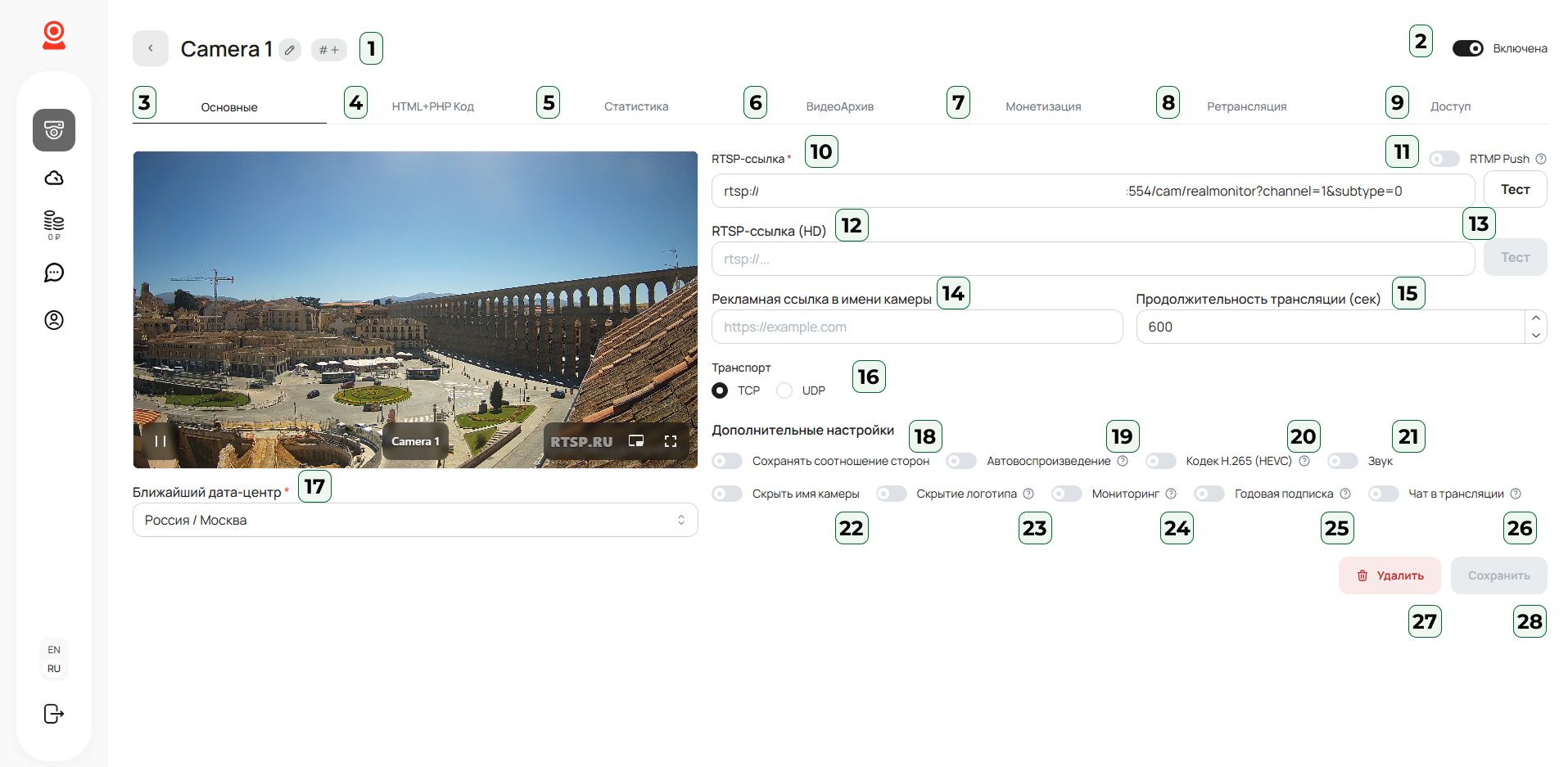Screen dimensions: 1568x767
Task: Open the Монетизация tab
Action: coord(1043,106)
